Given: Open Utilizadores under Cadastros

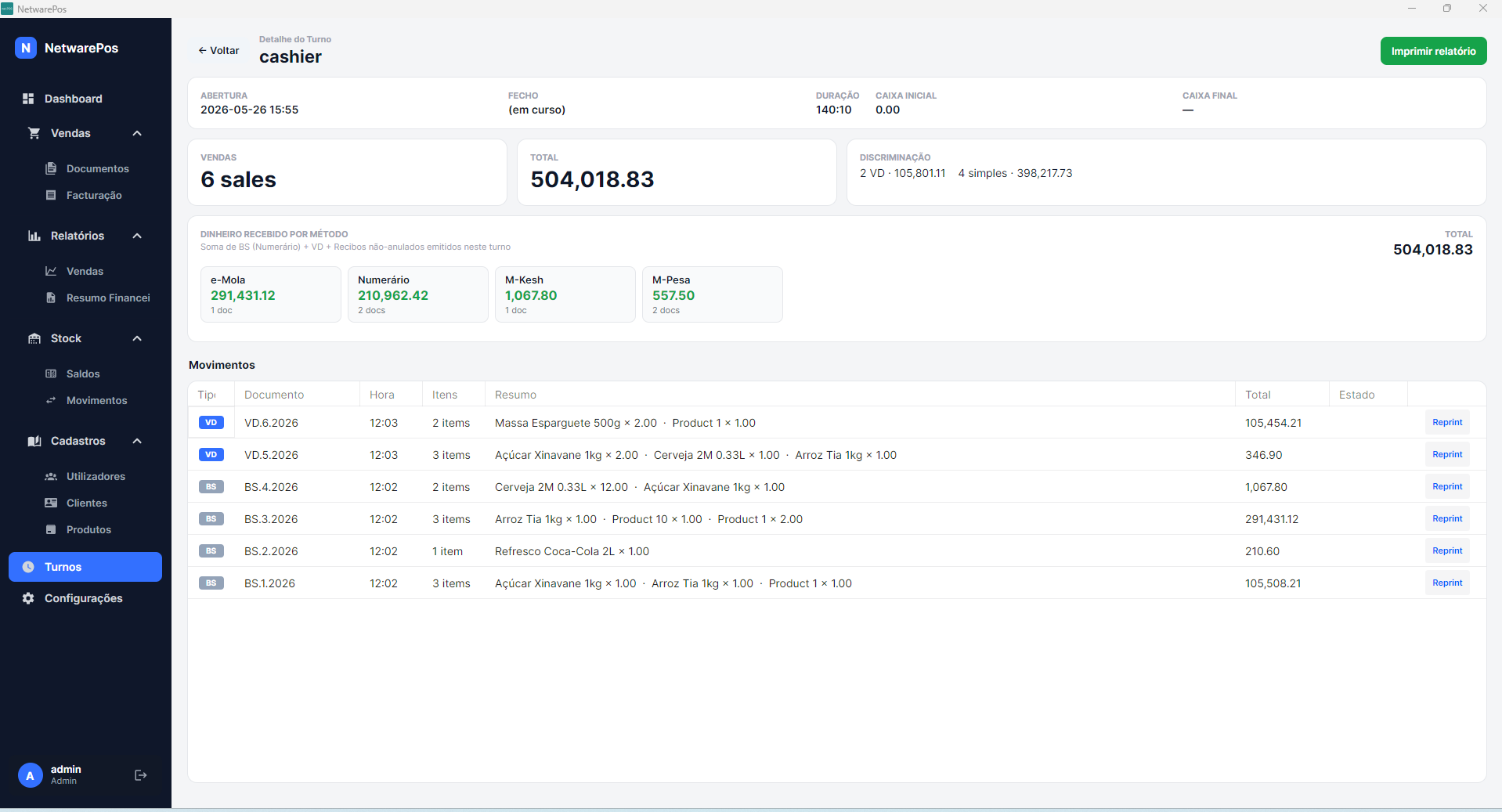Looking at the screenshot, I should (x=96, y=476).
